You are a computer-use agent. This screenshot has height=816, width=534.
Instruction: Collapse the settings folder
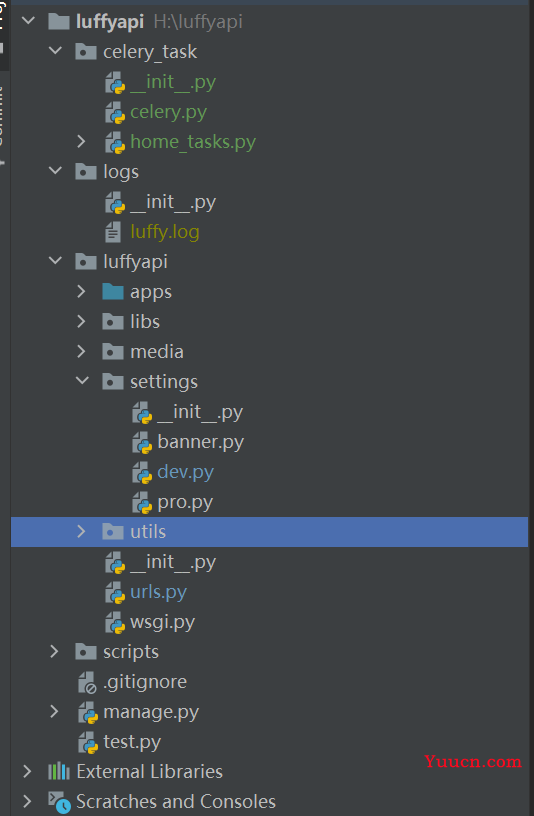[x=82, y=381]
